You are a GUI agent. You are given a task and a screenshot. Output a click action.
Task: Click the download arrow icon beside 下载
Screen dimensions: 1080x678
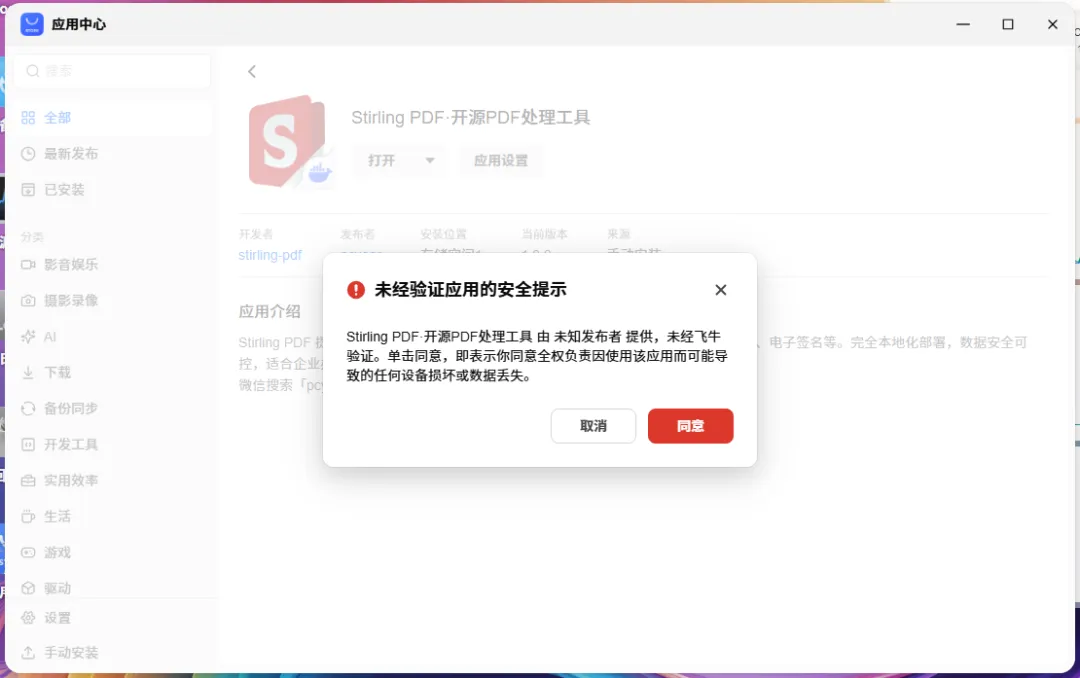click(x=28, y=372)
